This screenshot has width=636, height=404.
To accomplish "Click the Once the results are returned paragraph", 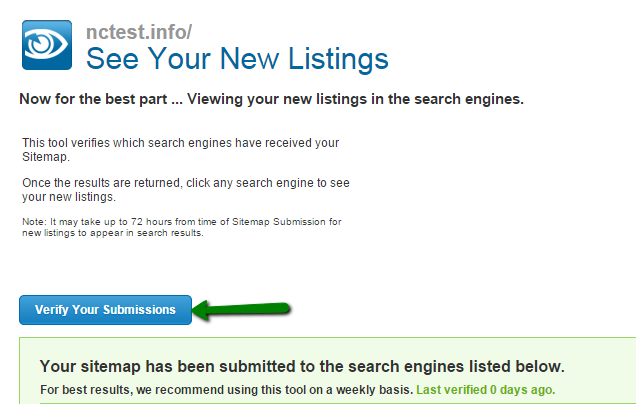I will [186, 189].
